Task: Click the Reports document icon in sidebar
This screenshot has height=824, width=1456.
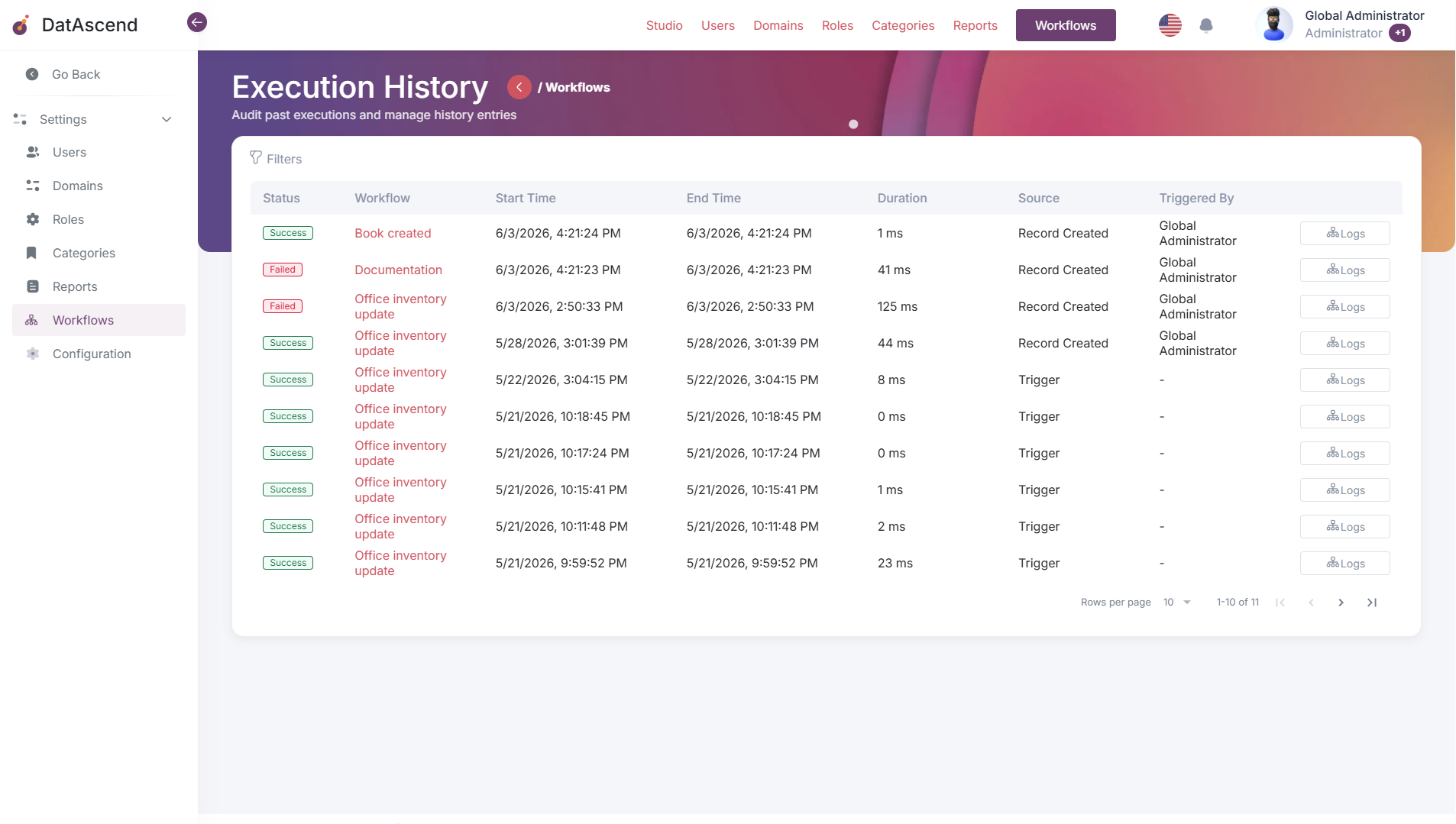Action: (x=32, y=286)
